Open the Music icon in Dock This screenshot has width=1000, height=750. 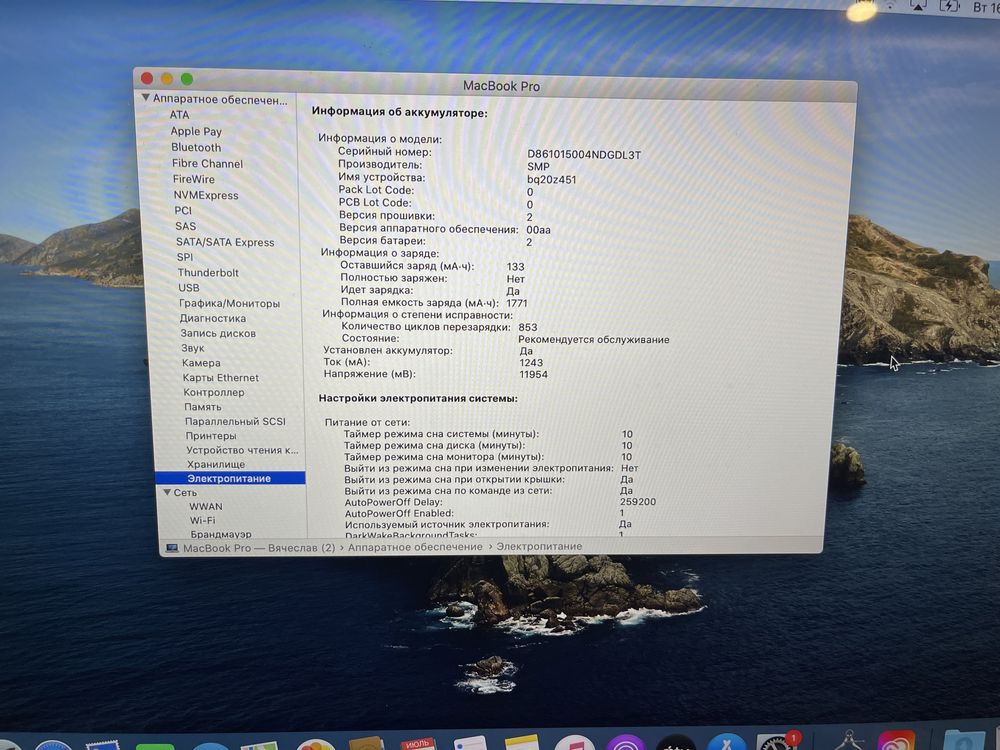tap(575, 744)
